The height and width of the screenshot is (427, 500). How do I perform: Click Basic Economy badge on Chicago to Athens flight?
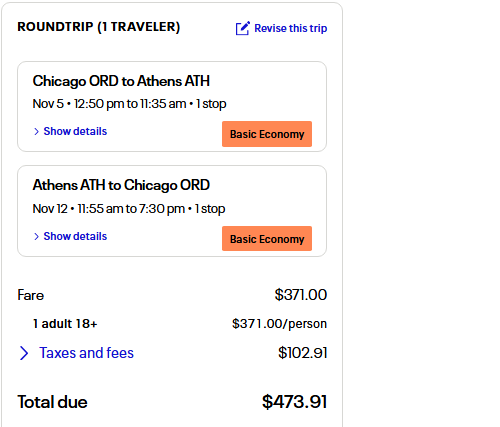pyautogui.click(x=267, y=134)
